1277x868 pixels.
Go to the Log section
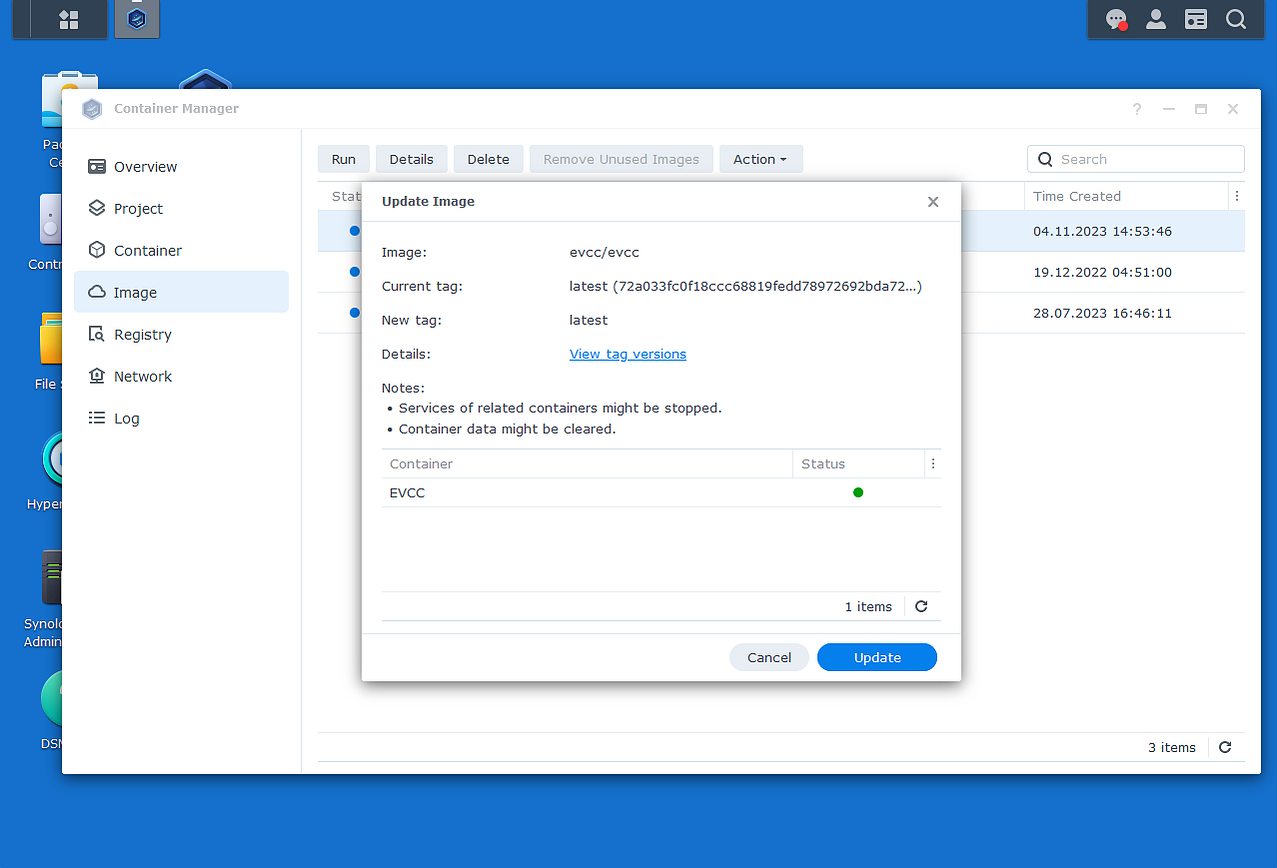tap(181, 418)
